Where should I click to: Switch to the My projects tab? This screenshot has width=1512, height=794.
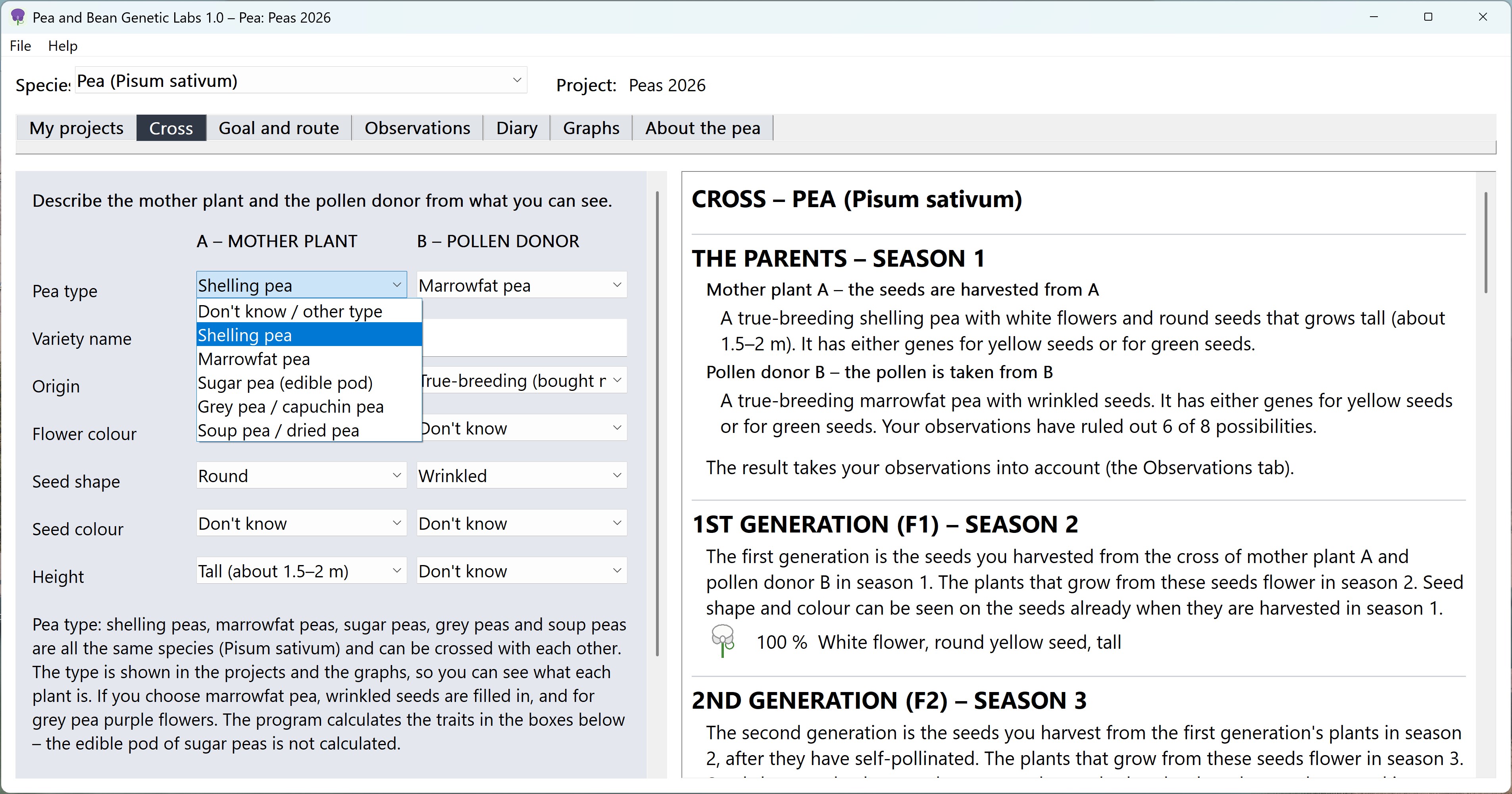click(x=76, y=128)
